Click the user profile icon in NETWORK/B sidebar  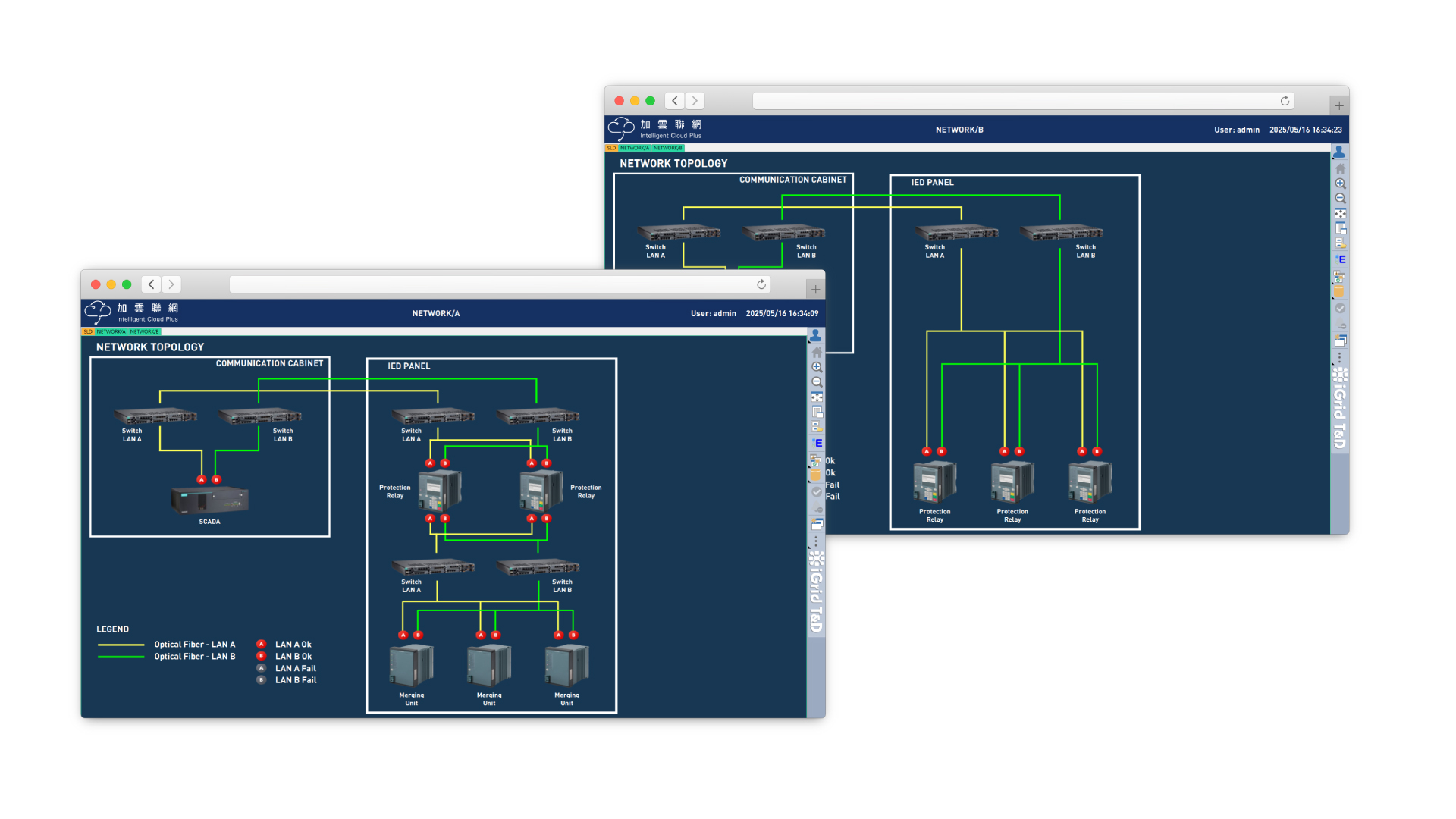pyautogui.click(x=1340, y=152)
